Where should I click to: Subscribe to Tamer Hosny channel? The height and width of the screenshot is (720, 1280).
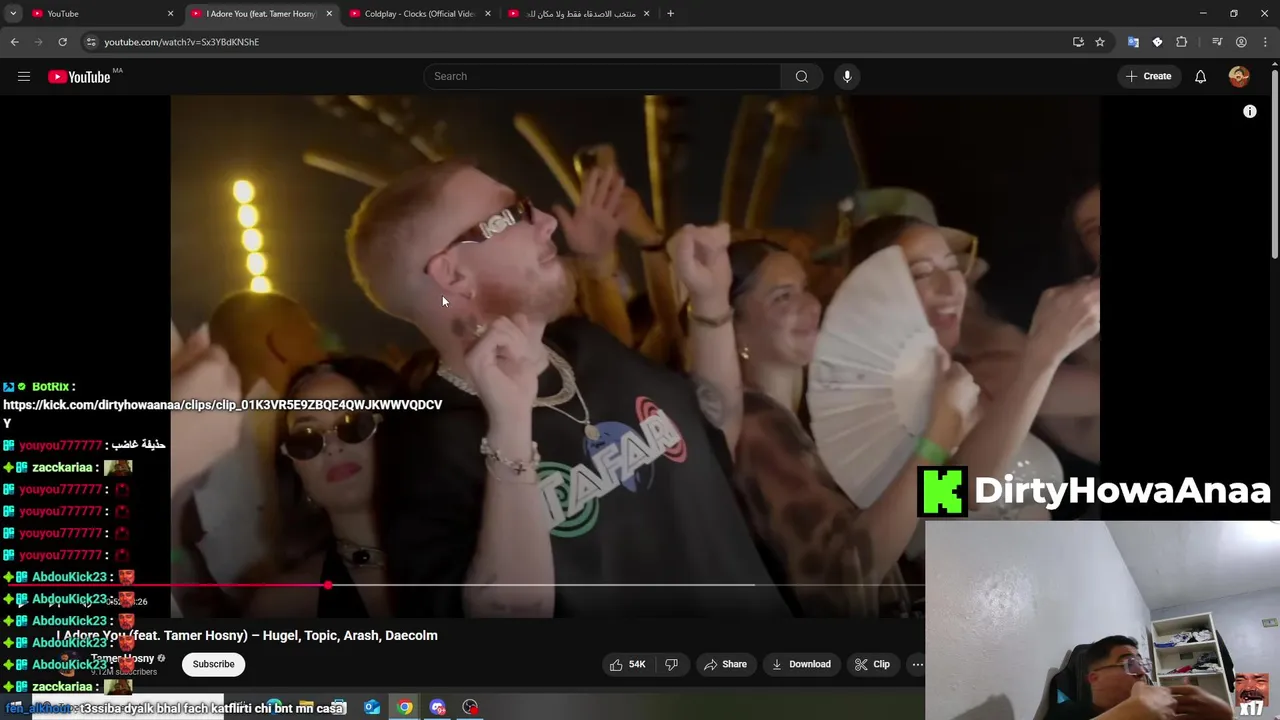click(213, 664)
